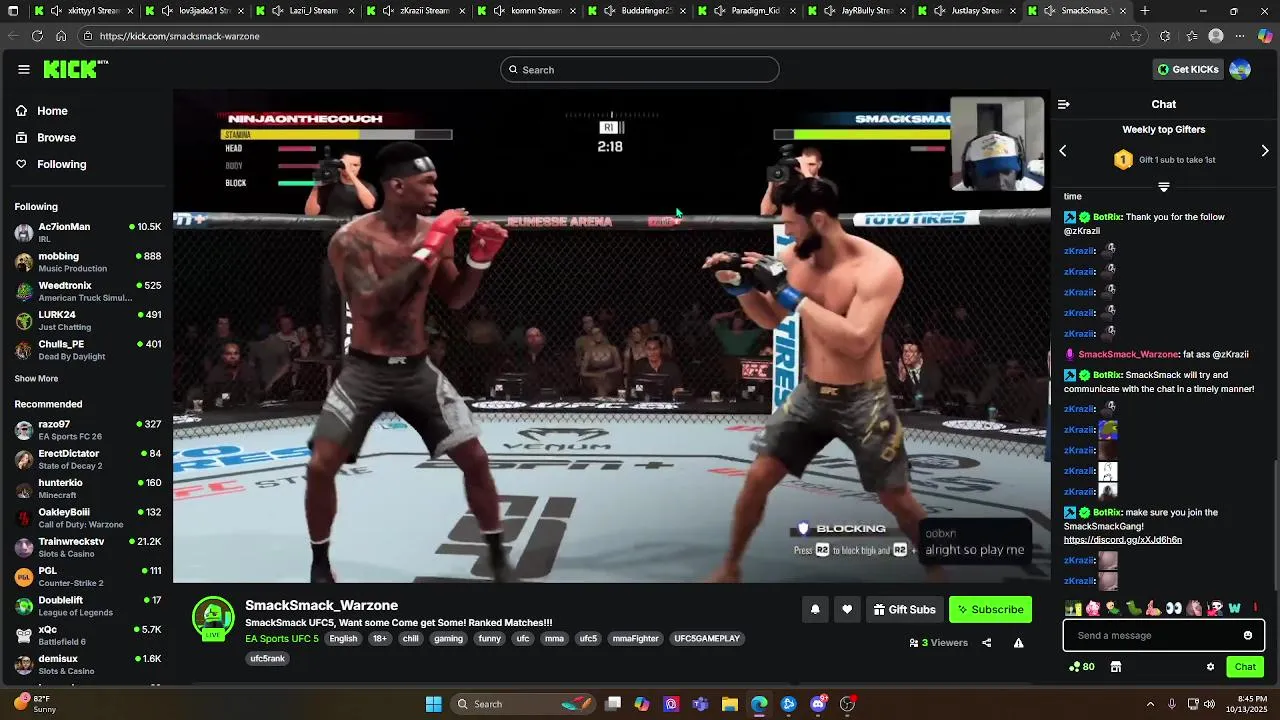Click the green Subscribe button

click(990, 609)
